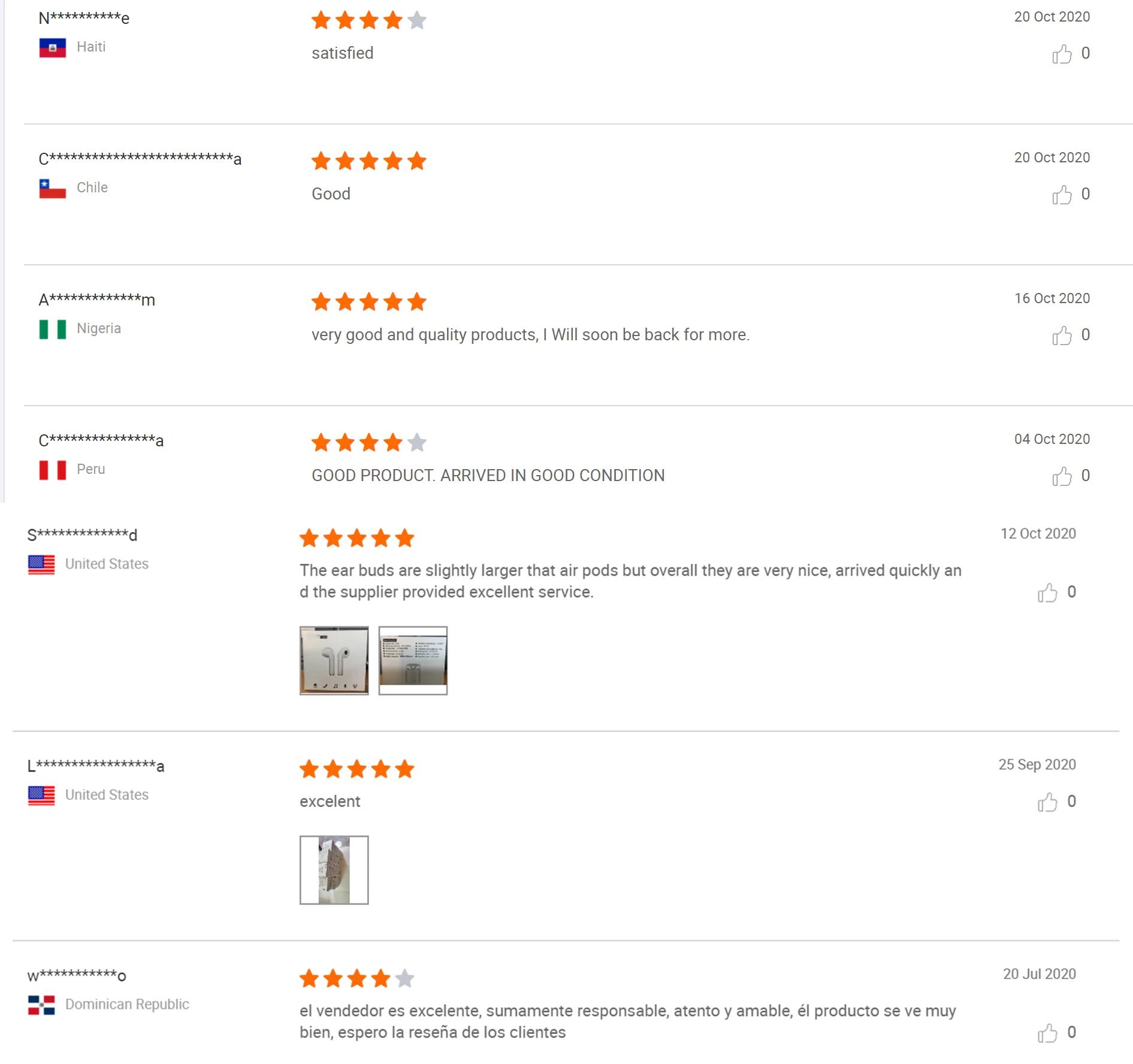The height and width of the screenshot is (1064, 1133).
Task: Like the Nigeria quality products review
Action: (x=1062, y=335)
